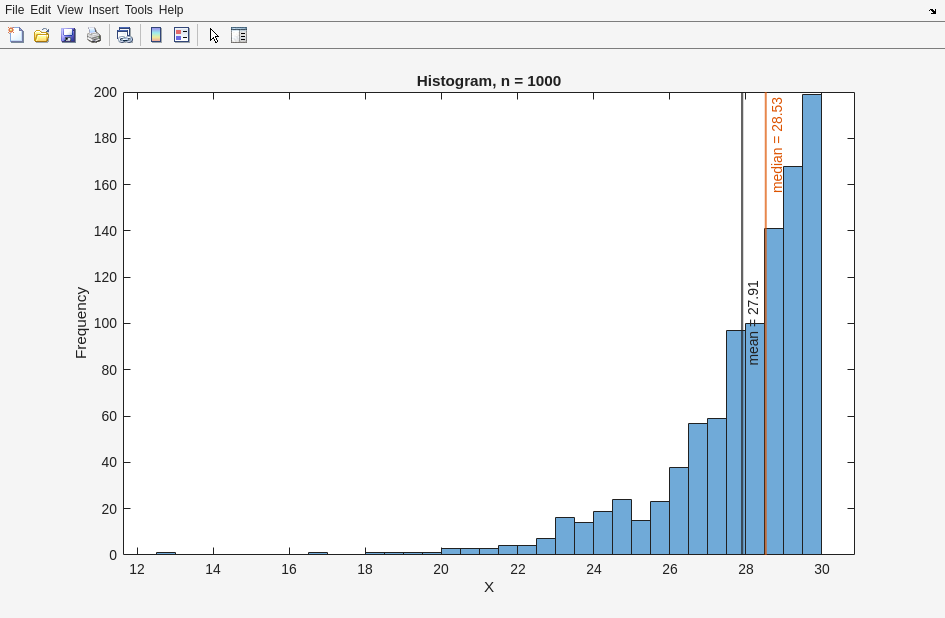The width and height of the screenshot is (945, 618).
Task: Open the File menu
Action: [14, 10]
